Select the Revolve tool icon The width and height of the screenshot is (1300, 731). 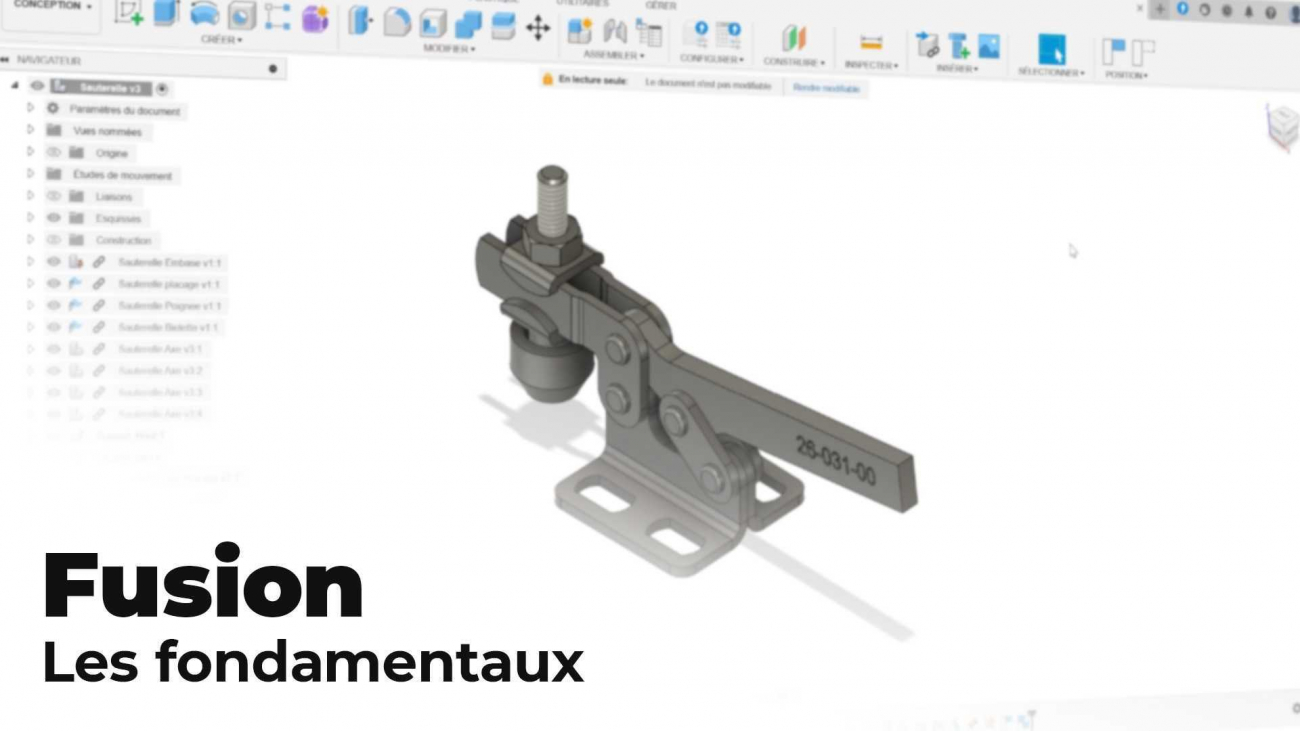tap(204, 14)
